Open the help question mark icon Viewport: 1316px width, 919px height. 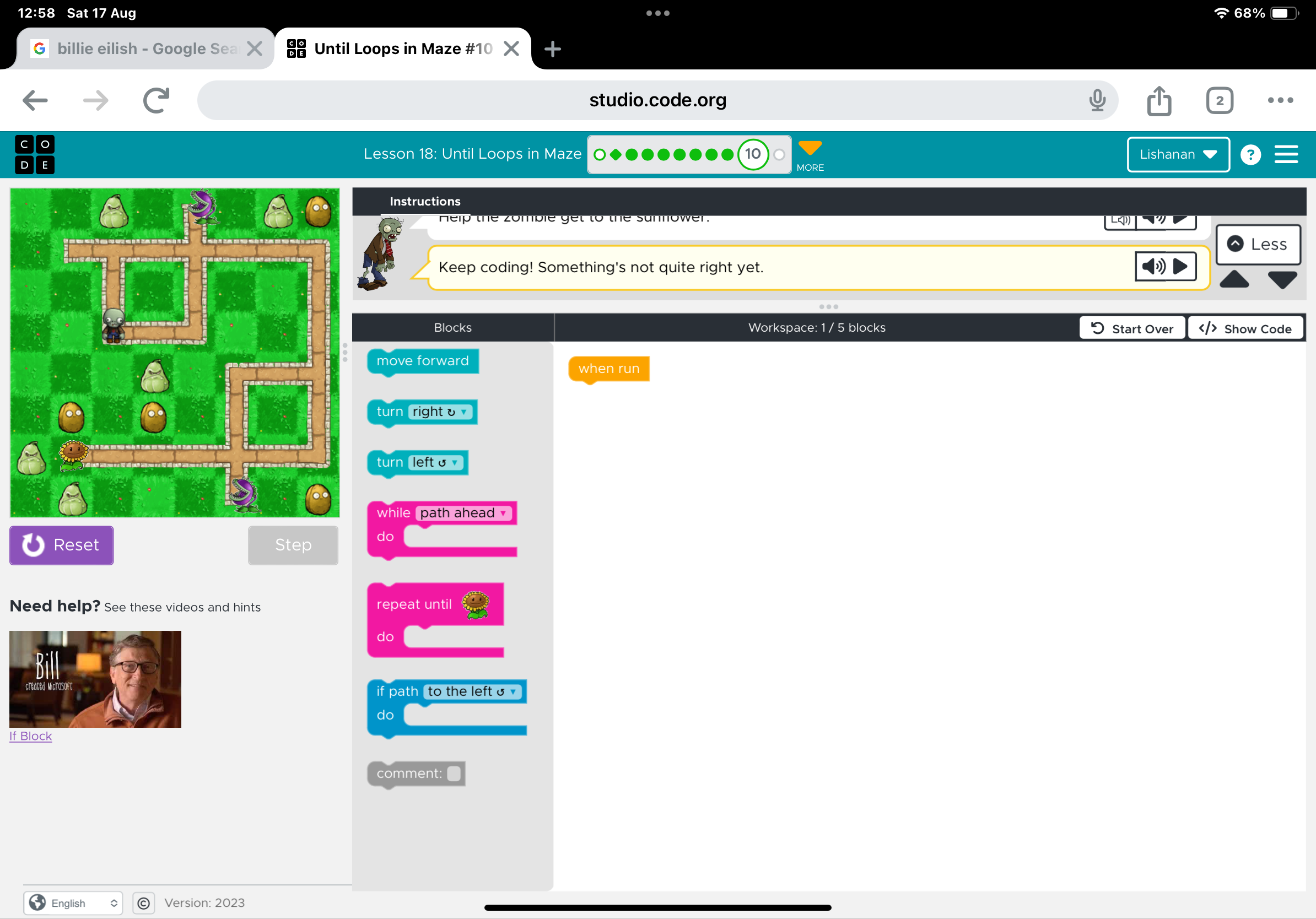(1250, 154)
